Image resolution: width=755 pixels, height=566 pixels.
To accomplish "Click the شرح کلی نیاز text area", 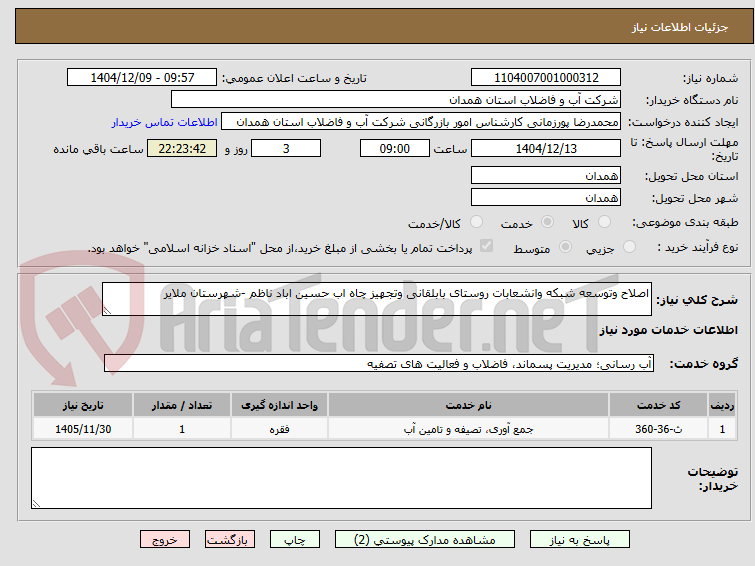I will [x=377, y=299].
